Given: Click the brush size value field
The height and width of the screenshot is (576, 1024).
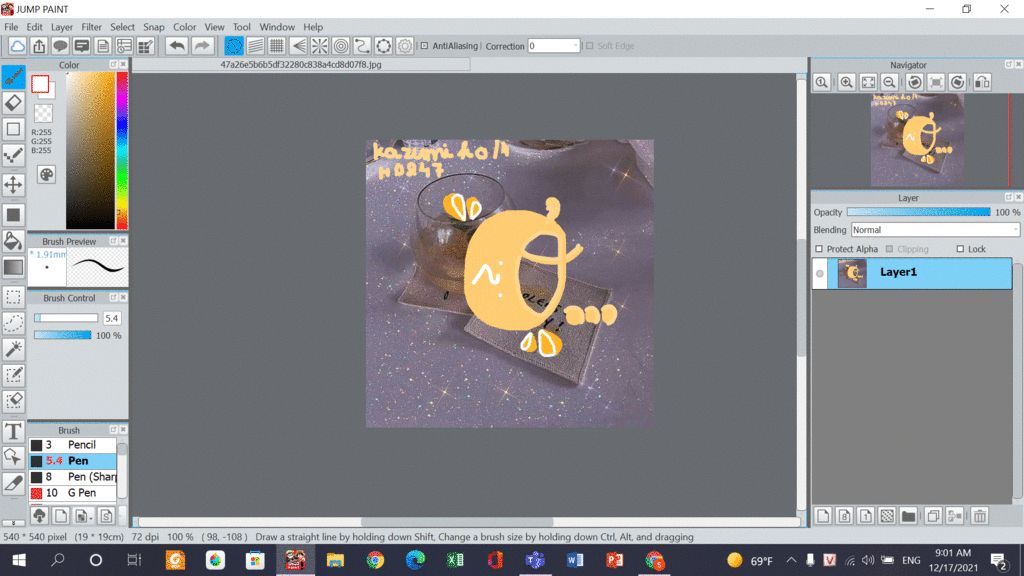Looking at the screenshot, I should [x=112, y=318].
